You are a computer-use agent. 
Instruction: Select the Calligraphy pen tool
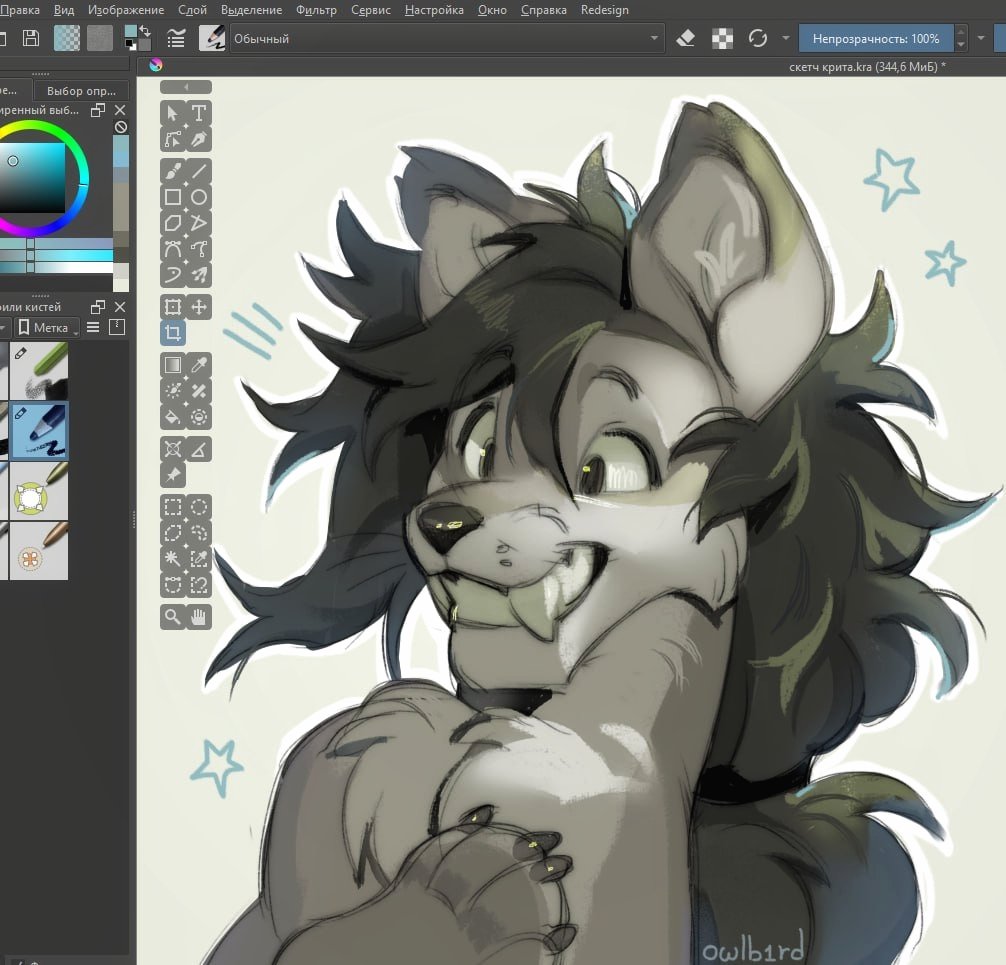[199, 139]
